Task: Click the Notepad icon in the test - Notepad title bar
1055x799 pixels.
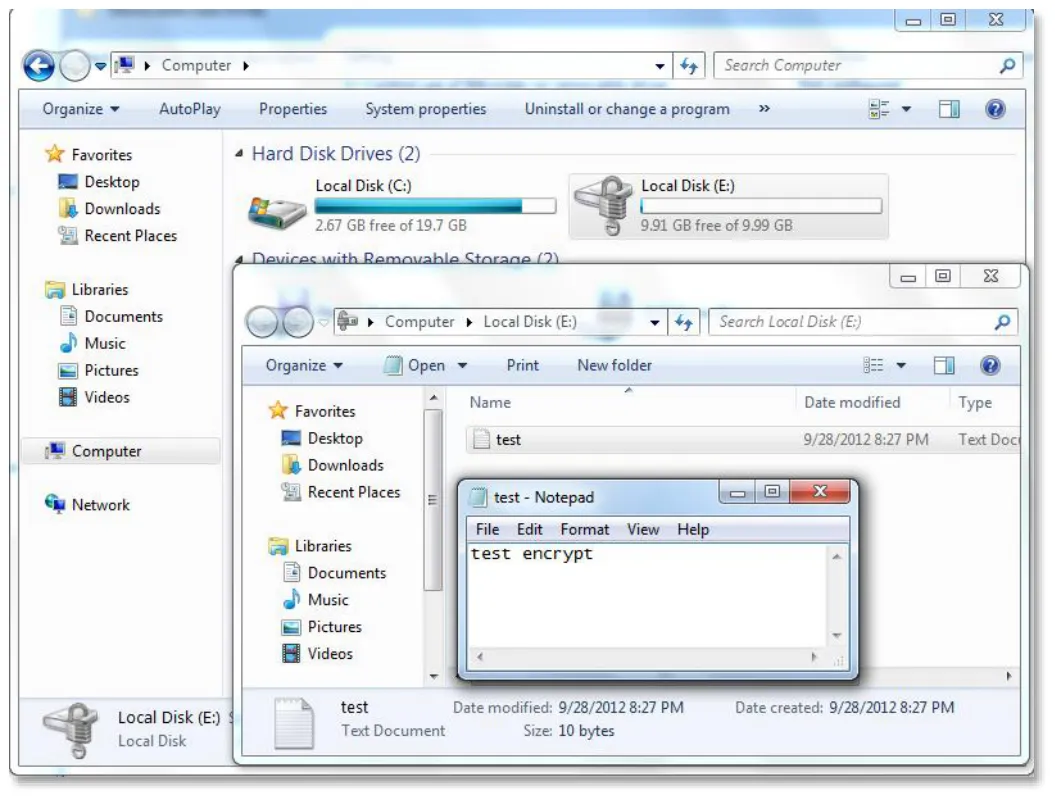Action: [x=478, y=497]
